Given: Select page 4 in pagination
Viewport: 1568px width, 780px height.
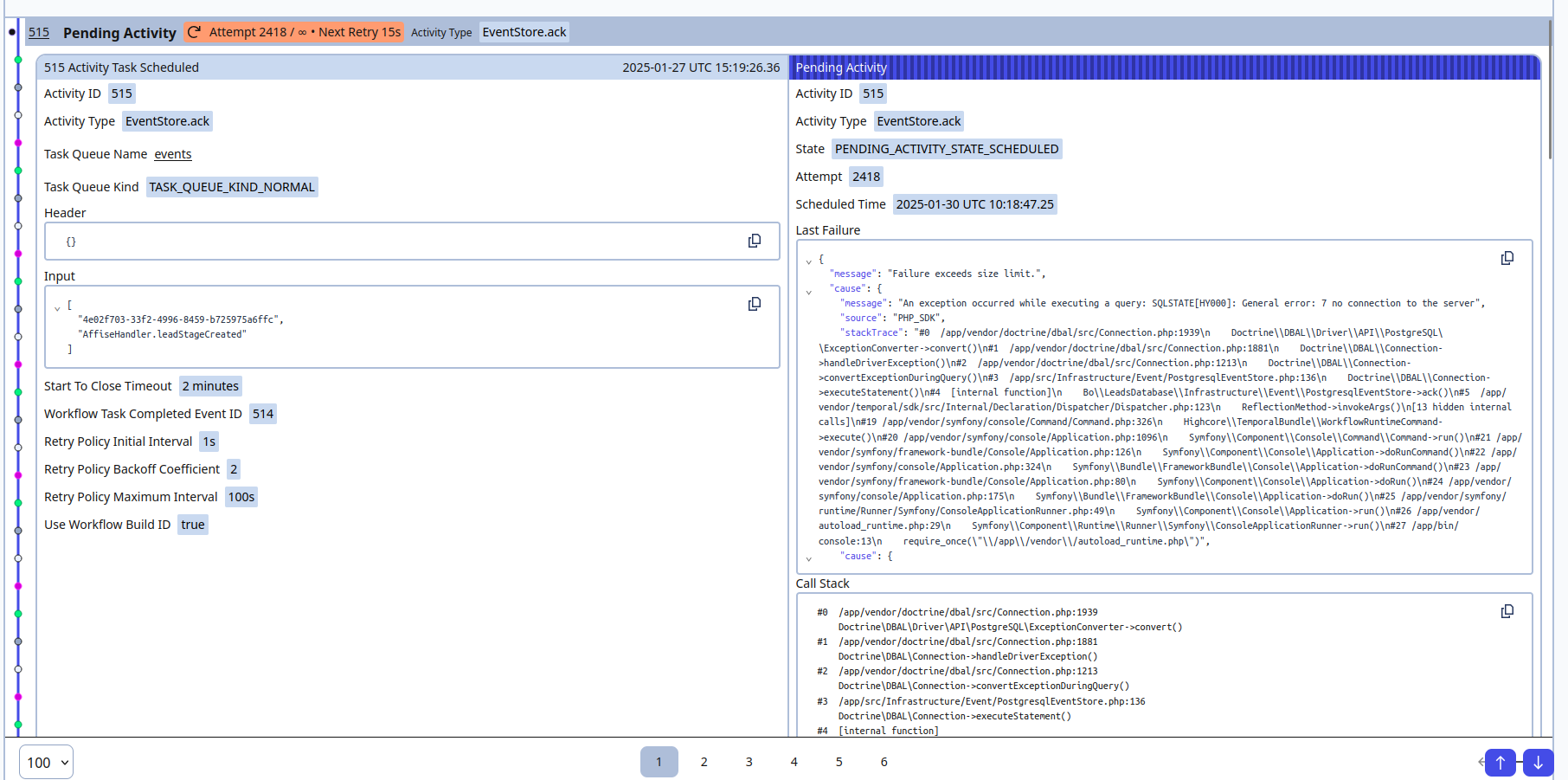Looking at the screenshot, I should 794,762.
